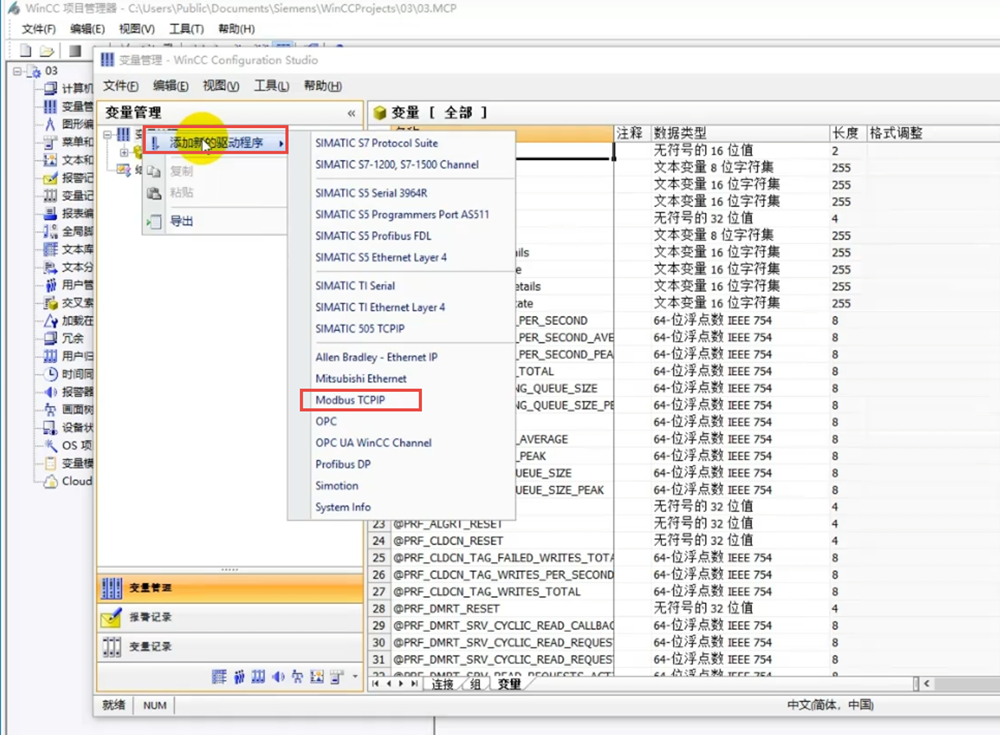Click the gray Stop square toolbar icon
Image resolution: width=1000 pixels, height=735 pixels.
pyautogui.click(x=75, y=50)
